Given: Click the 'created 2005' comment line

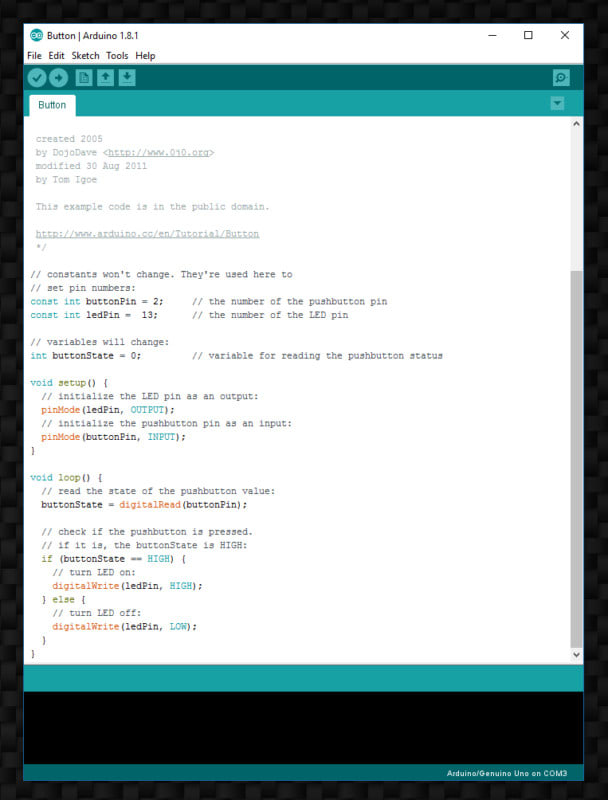Looking at the screenshot, I should (x=69, y=139).
